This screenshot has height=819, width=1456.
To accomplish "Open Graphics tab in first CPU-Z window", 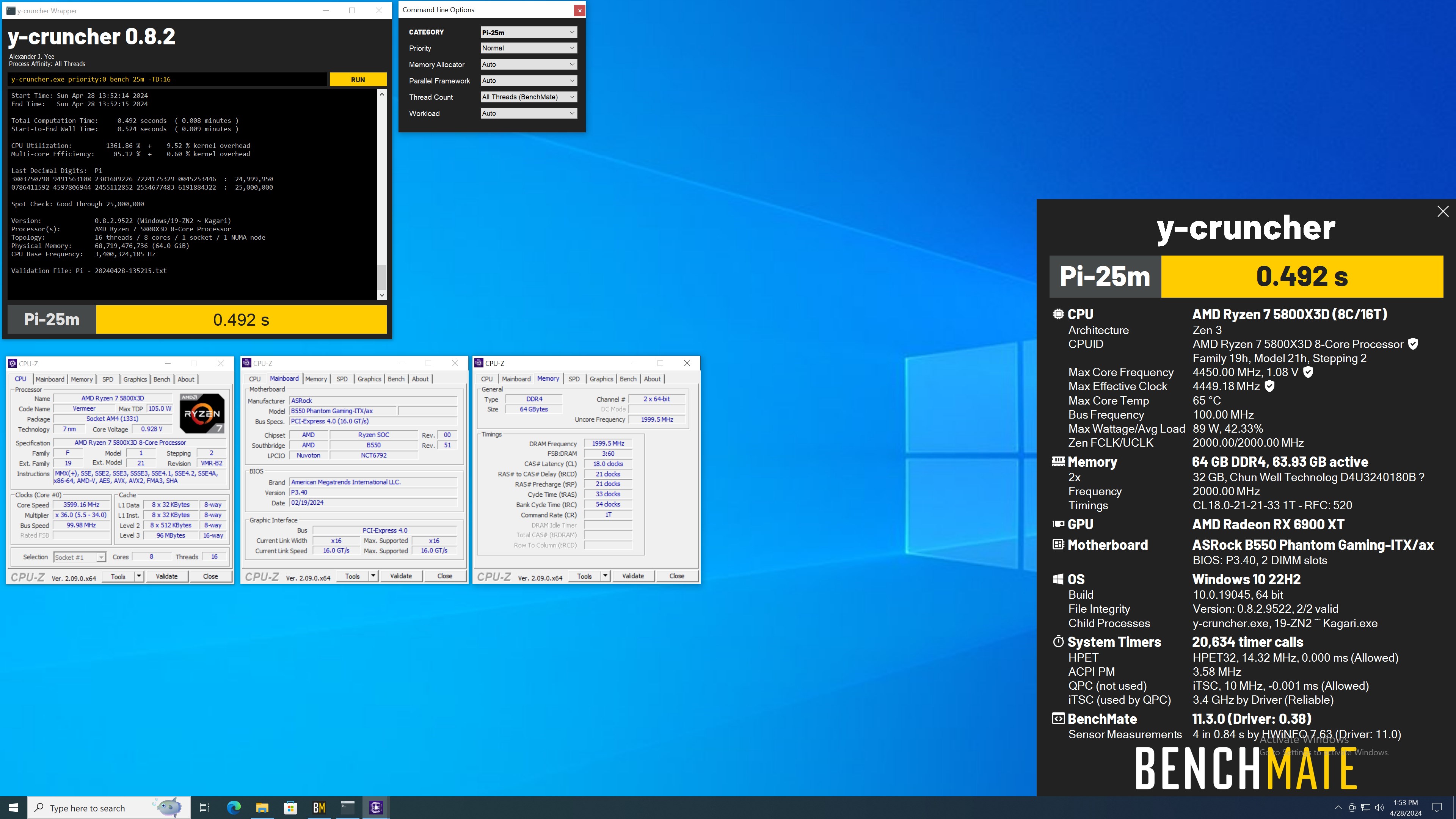I will tap(135, 379).
